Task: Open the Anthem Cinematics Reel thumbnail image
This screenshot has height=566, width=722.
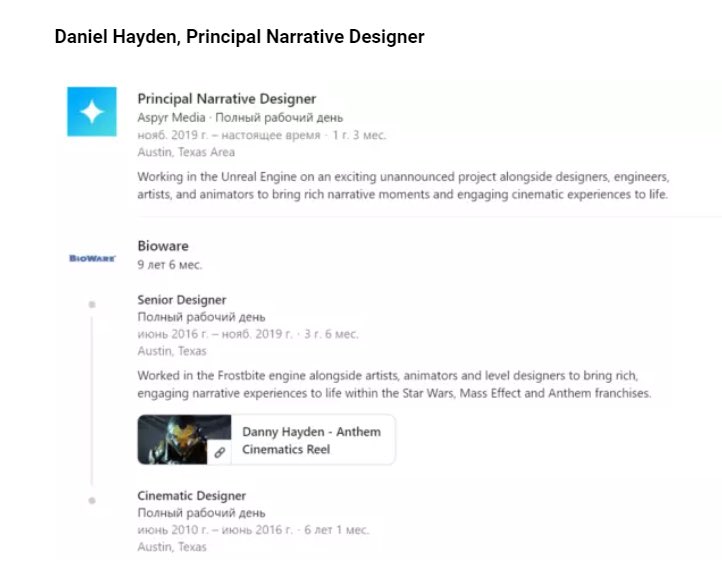Action: tap(184, 439)
